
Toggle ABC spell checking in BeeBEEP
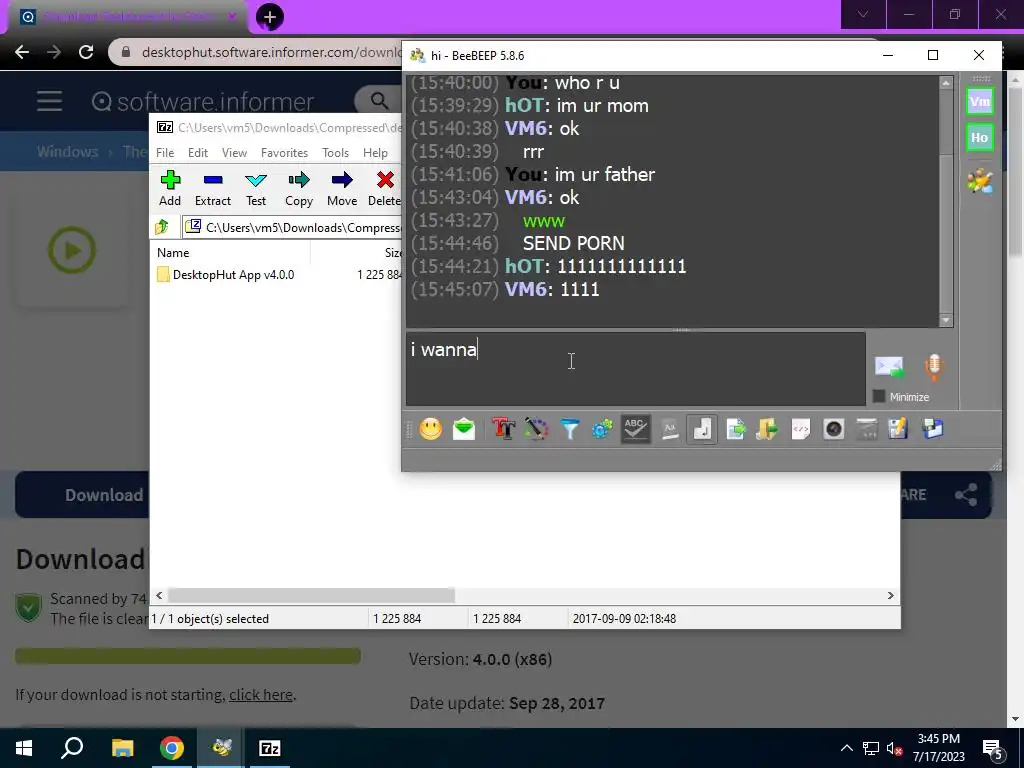pos(635,429)
